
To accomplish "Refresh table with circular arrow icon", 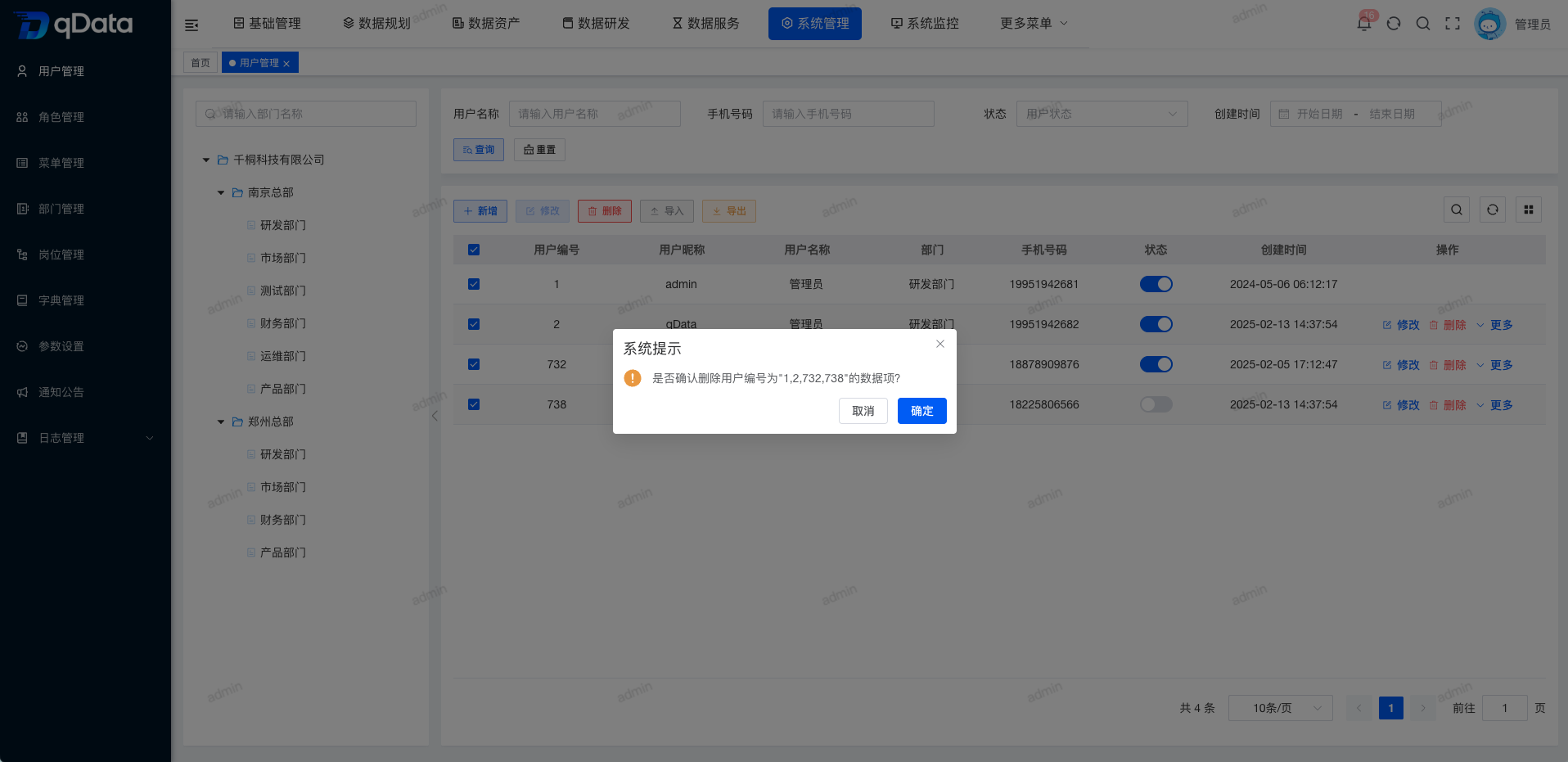I will pyautogui.click(x=1493, y=210).
